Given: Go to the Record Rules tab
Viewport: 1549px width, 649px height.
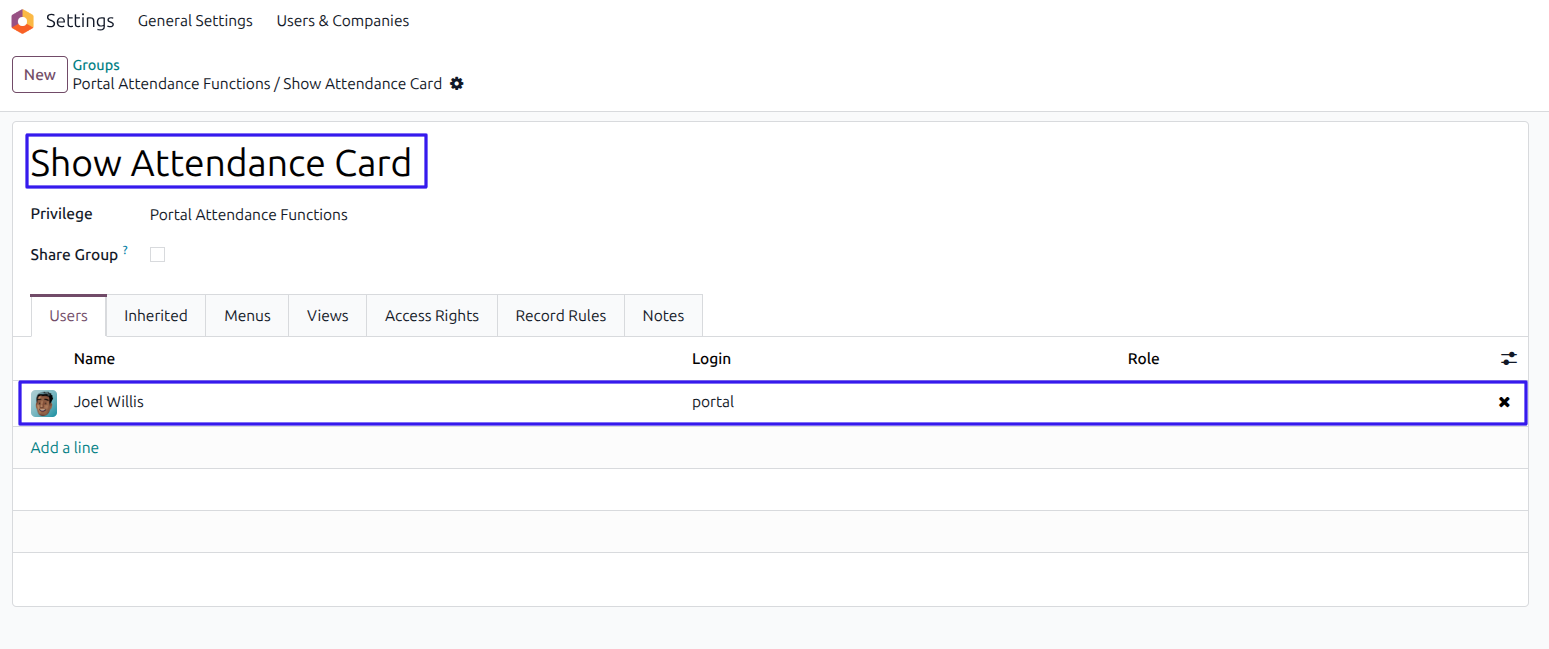Looking at the screenshot, I should [561, 315].
